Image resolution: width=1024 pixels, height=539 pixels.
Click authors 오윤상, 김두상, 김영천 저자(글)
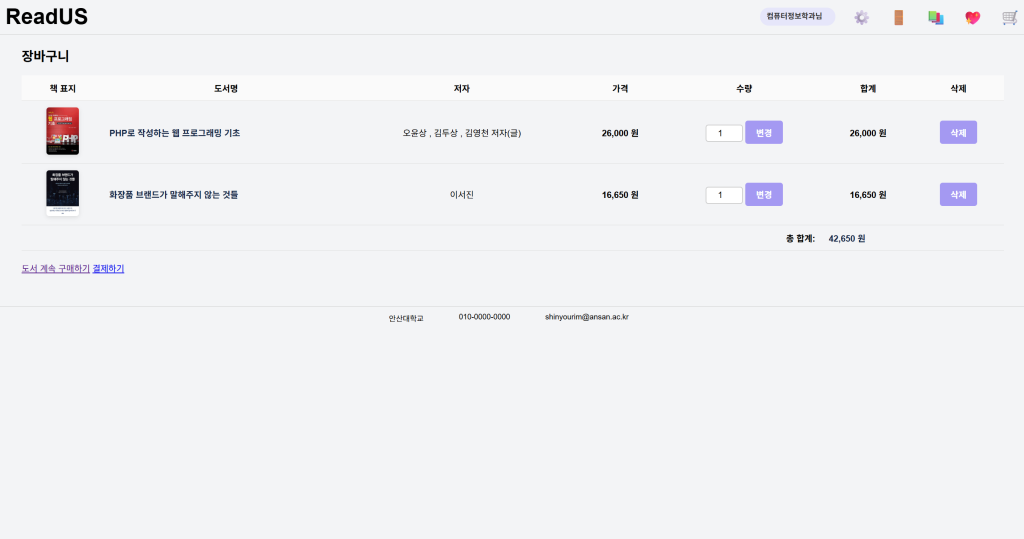coord(462,133)
